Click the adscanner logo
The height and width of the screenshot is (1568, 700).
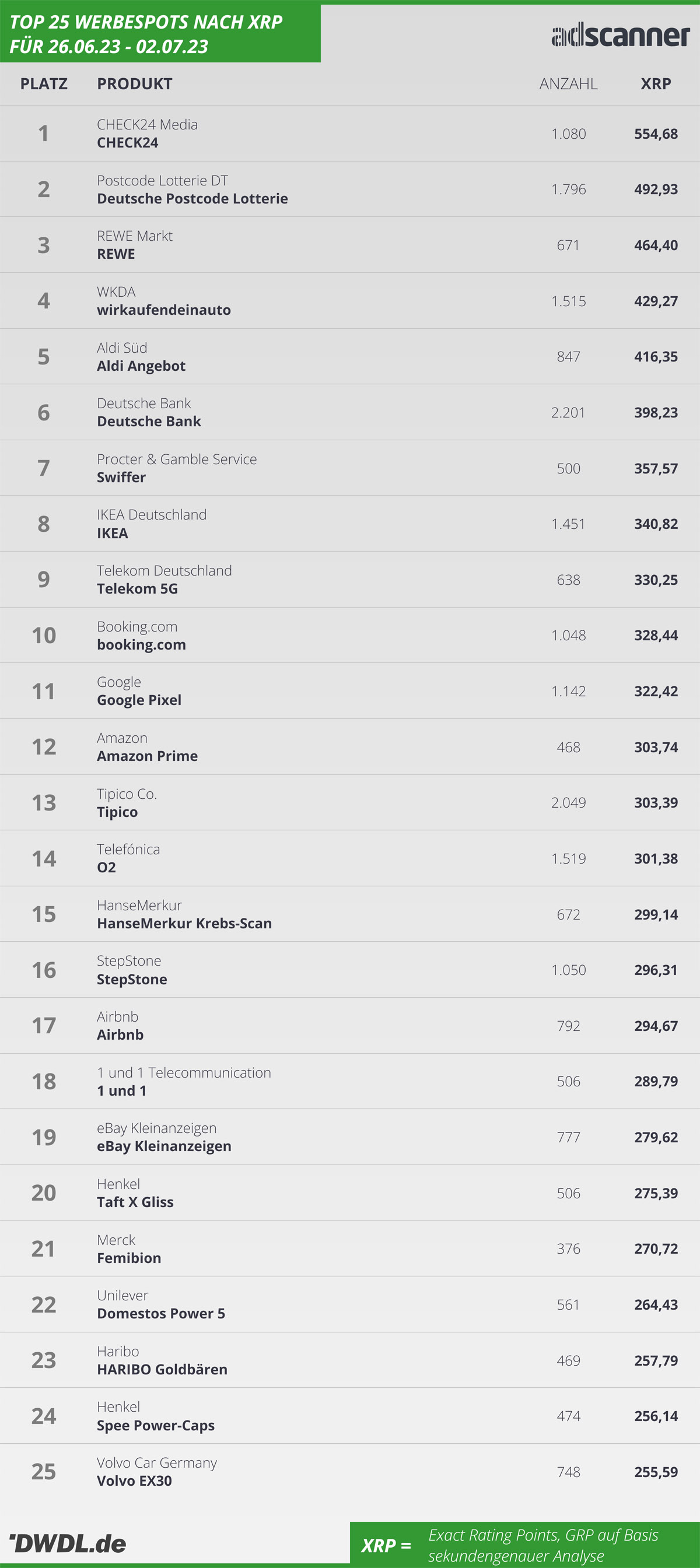(620, 35)
